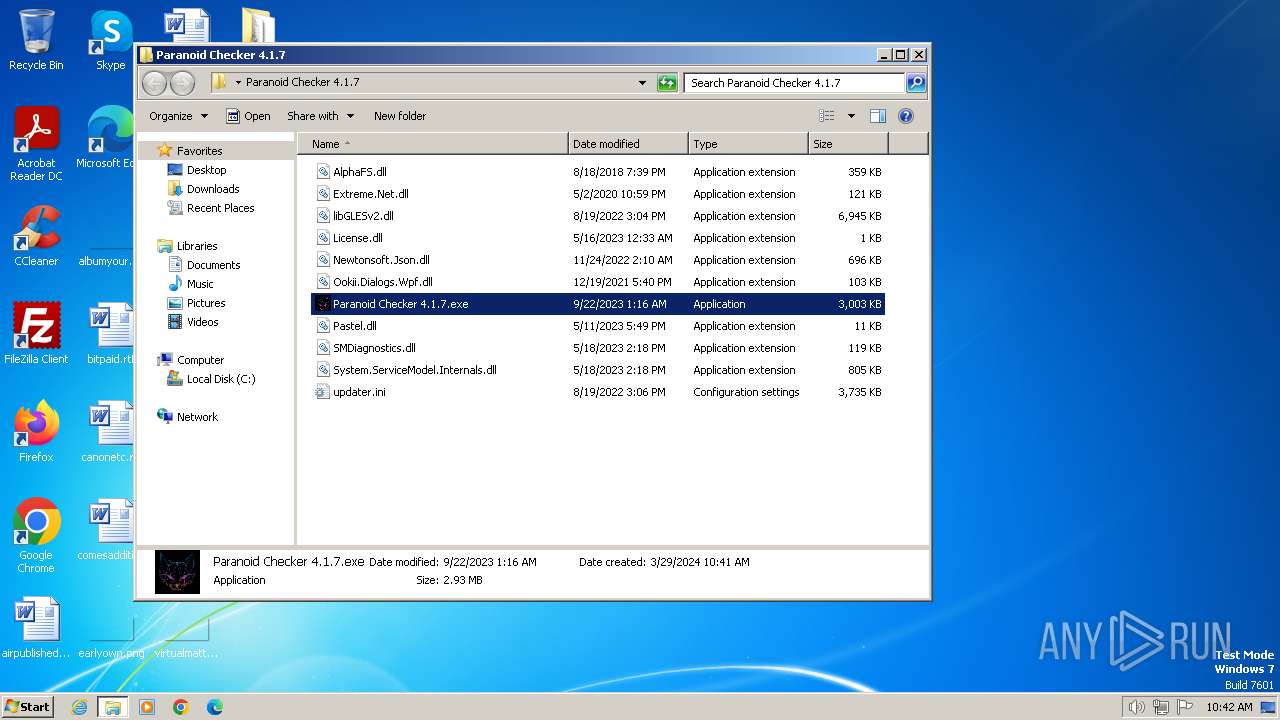Image resolution: width=1280 pixels, height=720 pixels.
Task: Open Desktop in the navigation pane
Action: 206,170
